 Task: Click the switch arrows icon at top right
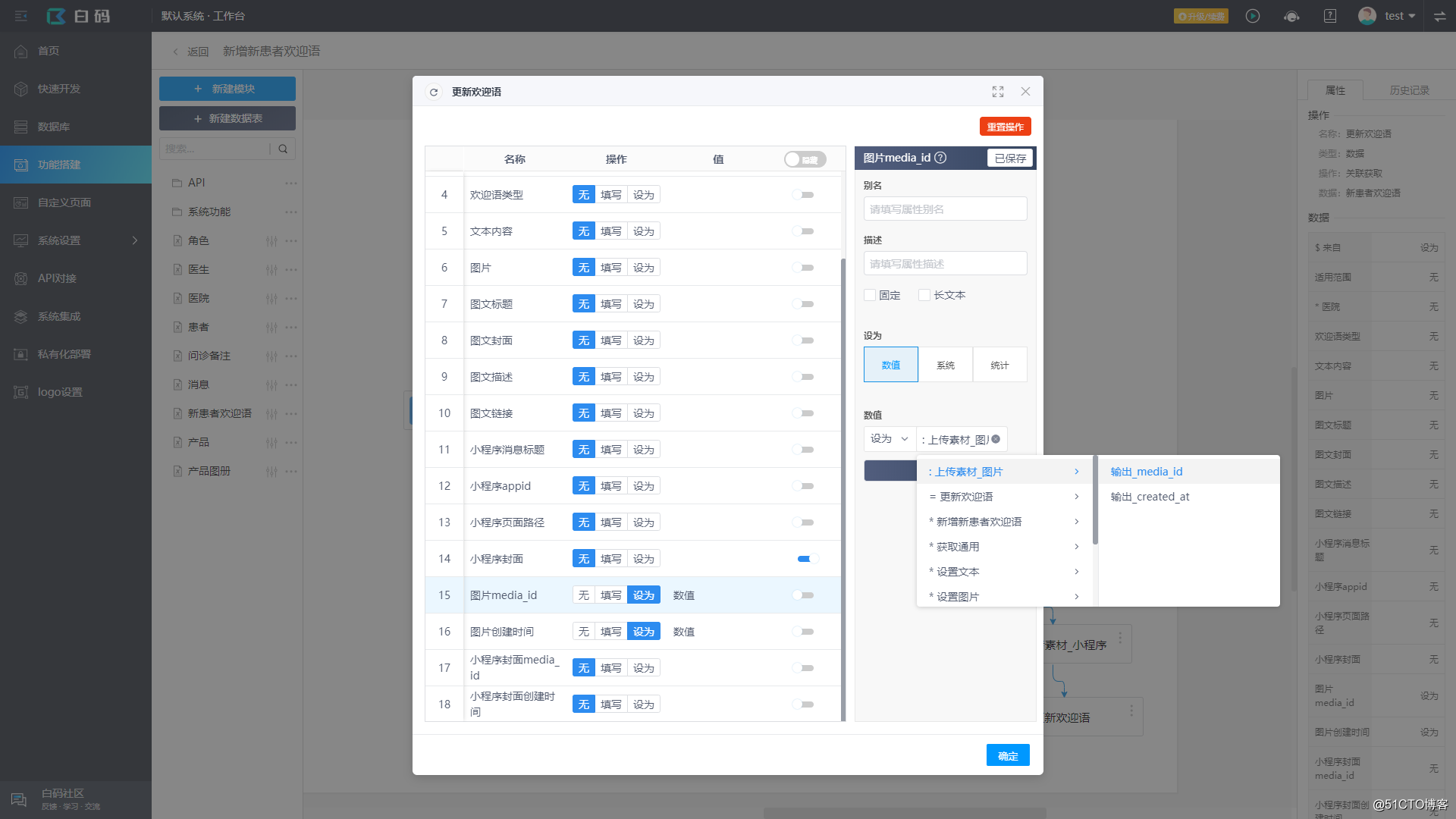[x=1439, y=16]
